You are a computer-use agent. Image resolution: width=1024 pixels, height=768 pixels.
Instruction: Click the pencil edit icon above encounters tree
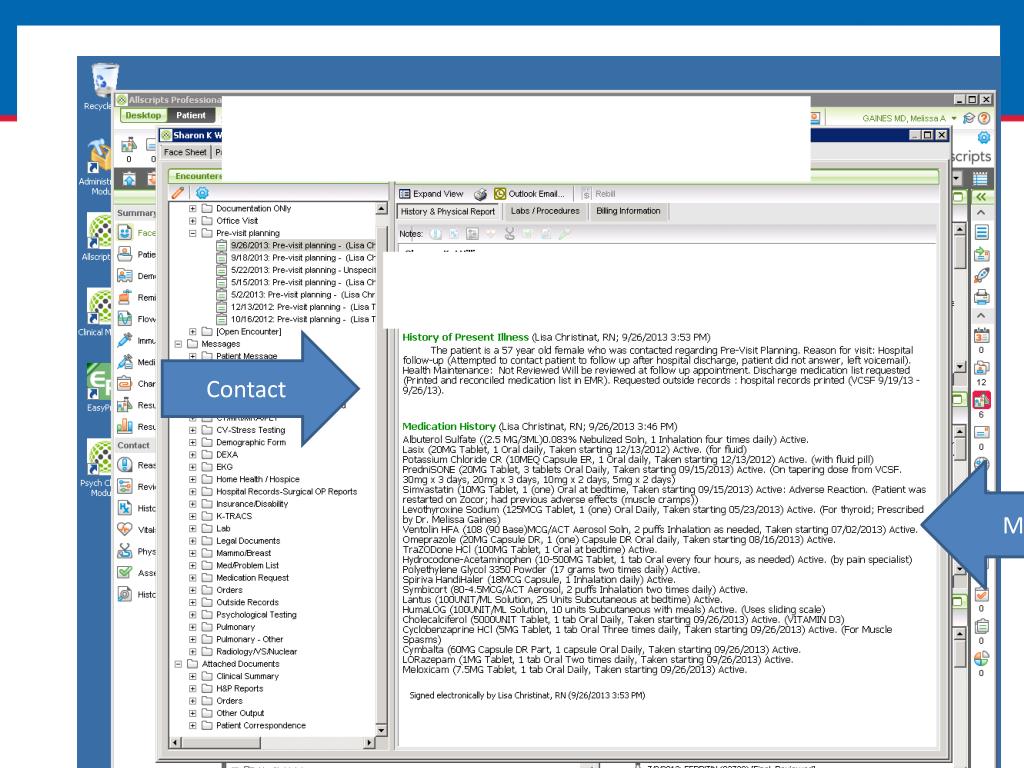click(x=178, y=193)
